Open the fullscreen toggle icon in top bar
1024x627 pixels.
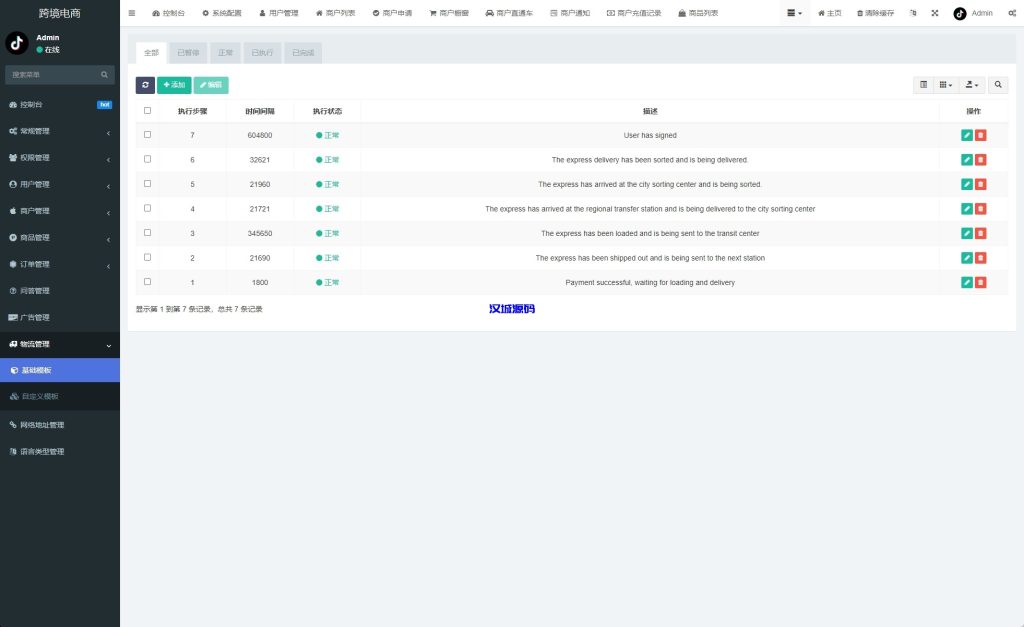pyautogui.click(x=935, y=13)
